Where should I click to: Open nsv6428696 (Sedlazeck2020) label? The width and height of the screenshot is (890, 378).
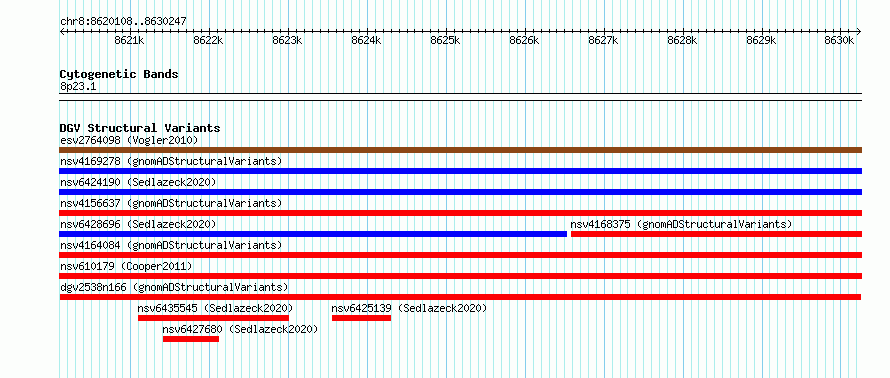(x=138, y=224)
